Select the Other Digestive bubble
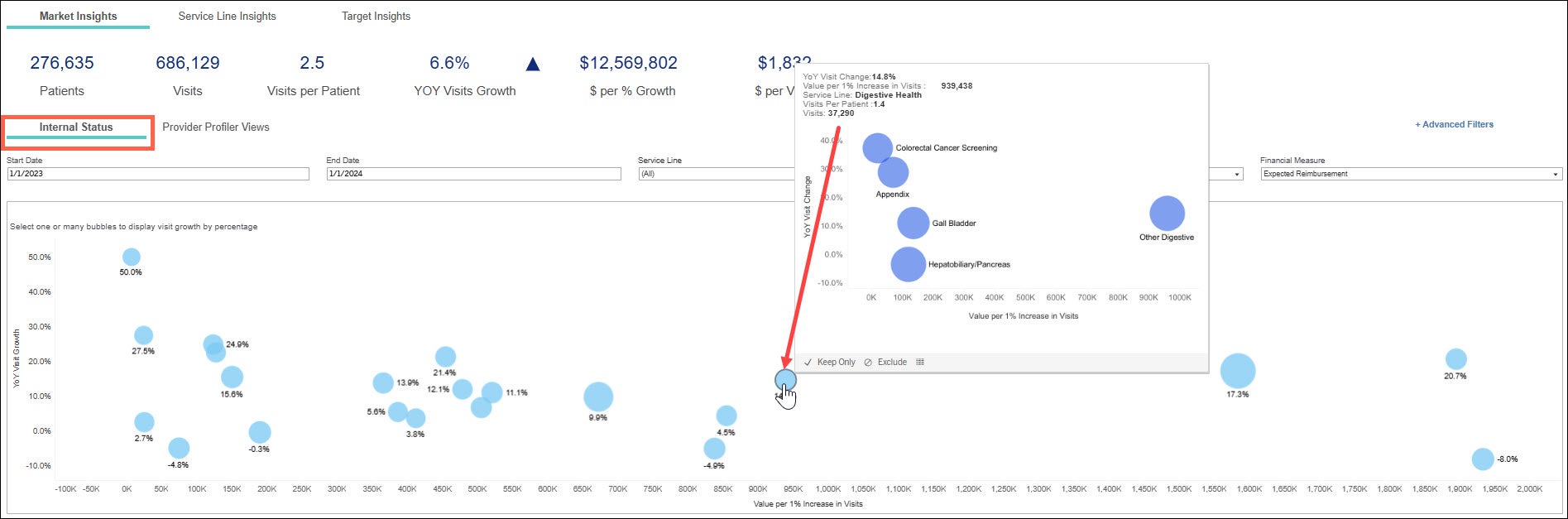The height and width of the screenshot is (519, 1568). click(x=1167, y=213)
